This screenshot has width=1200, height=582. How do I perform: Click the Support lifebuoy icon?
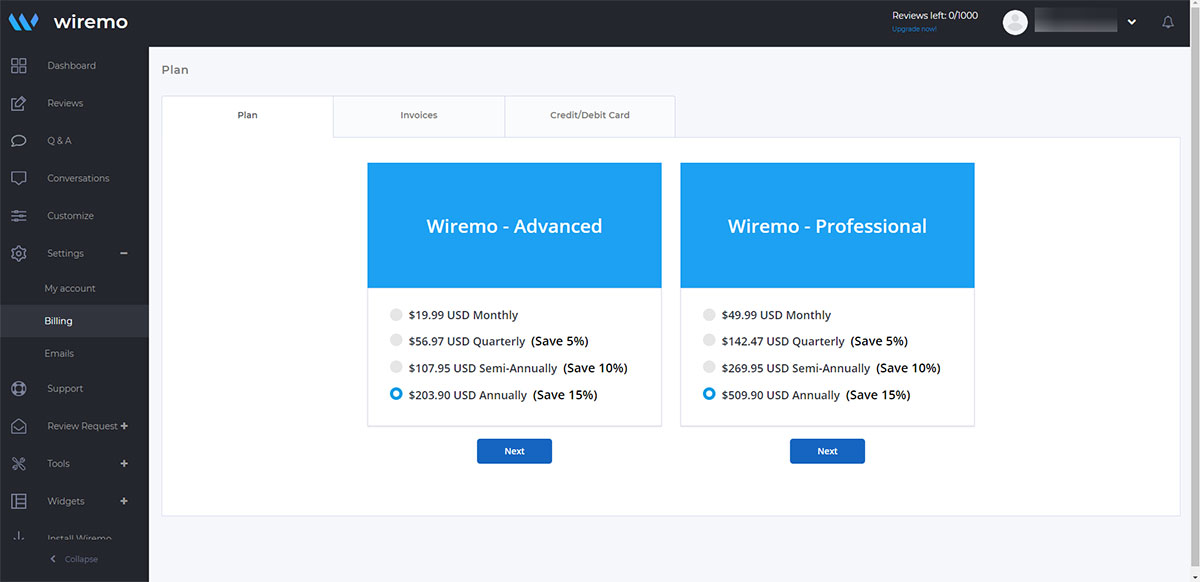coord(19,388)
